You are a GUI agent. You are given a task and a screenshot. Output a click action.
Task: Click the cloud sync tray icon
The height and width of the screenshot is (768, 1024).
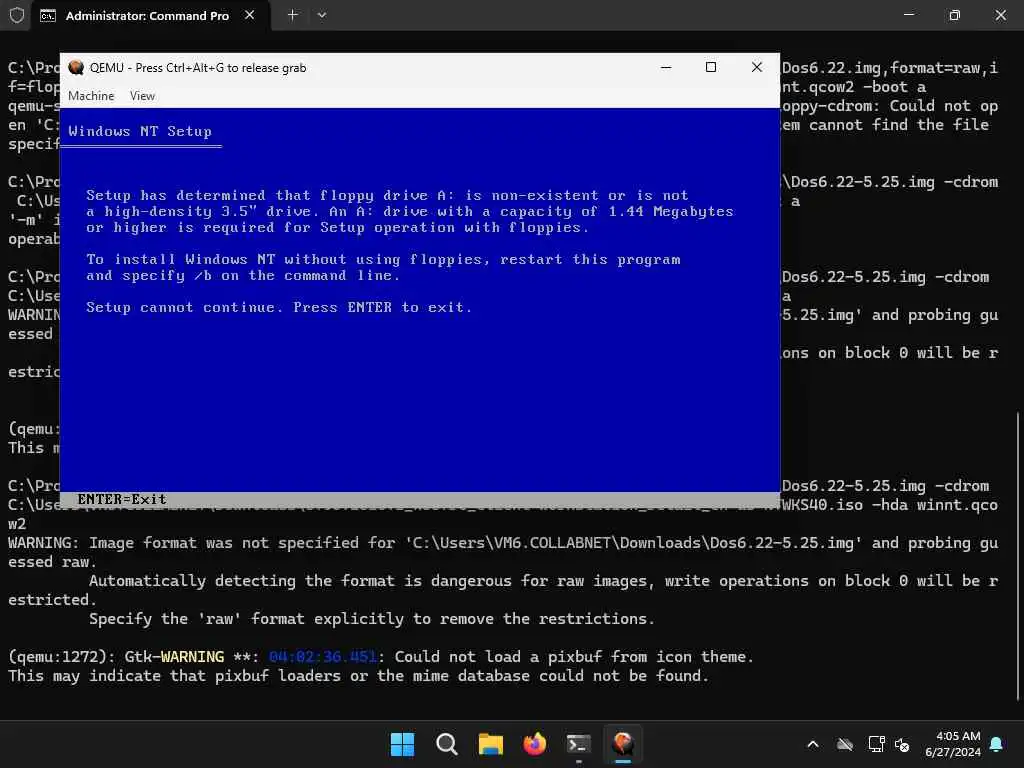[x=845, y=744]
